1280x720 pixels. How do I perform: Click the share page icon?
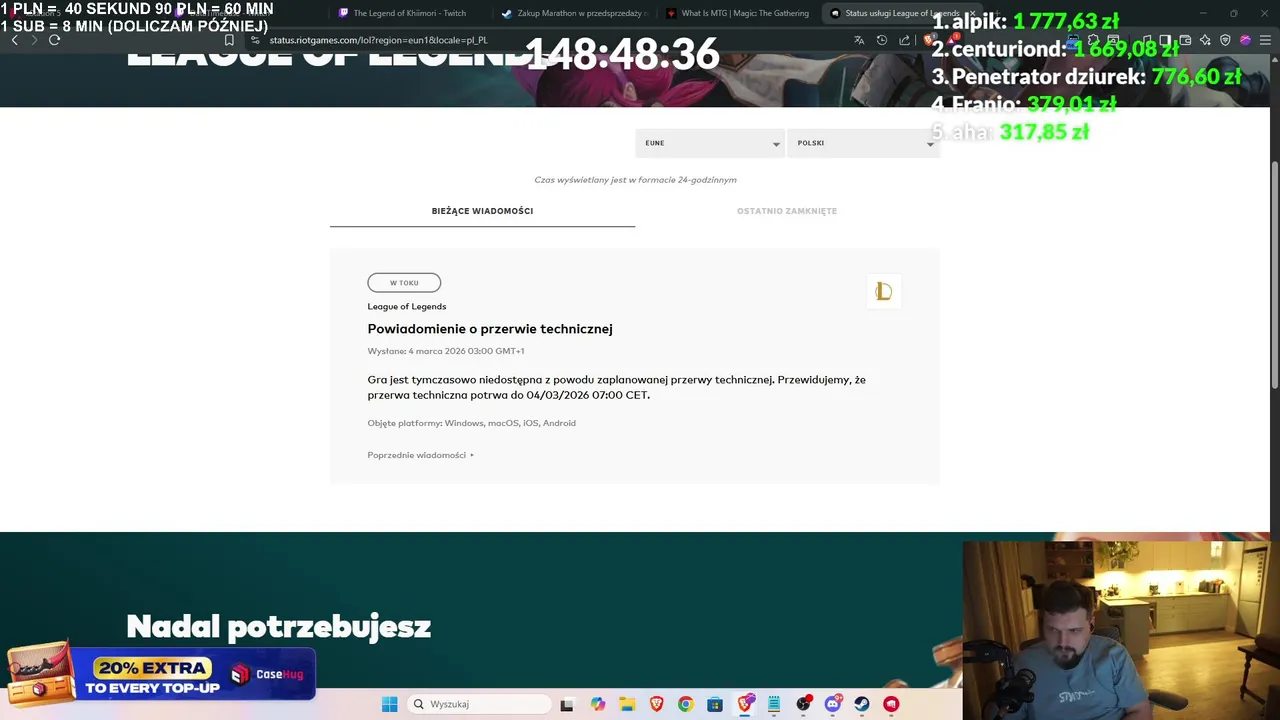pyautogui.click(x=904, y=40)
